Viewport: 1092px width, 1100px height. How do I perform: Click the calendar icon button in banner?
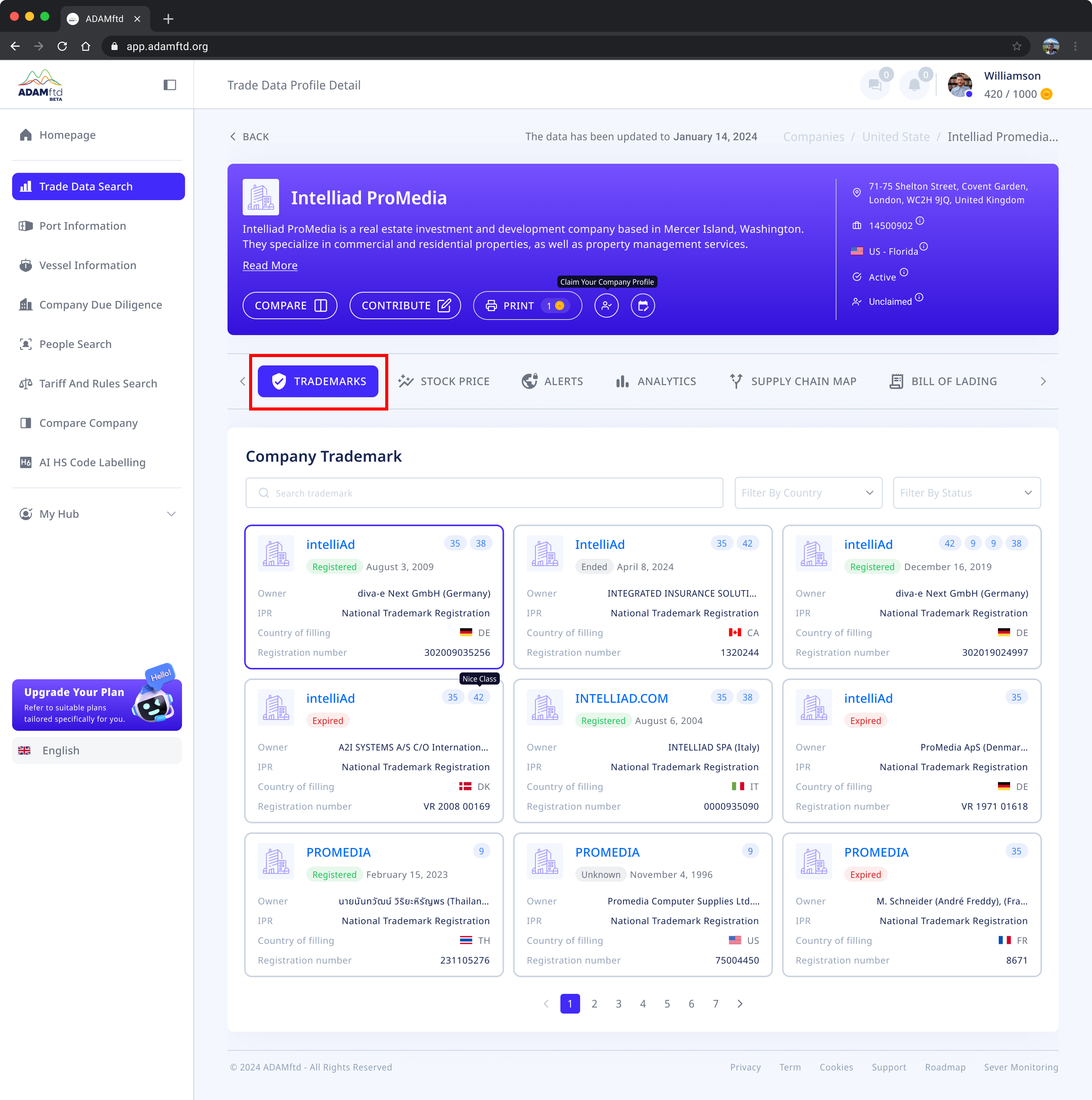643,306
